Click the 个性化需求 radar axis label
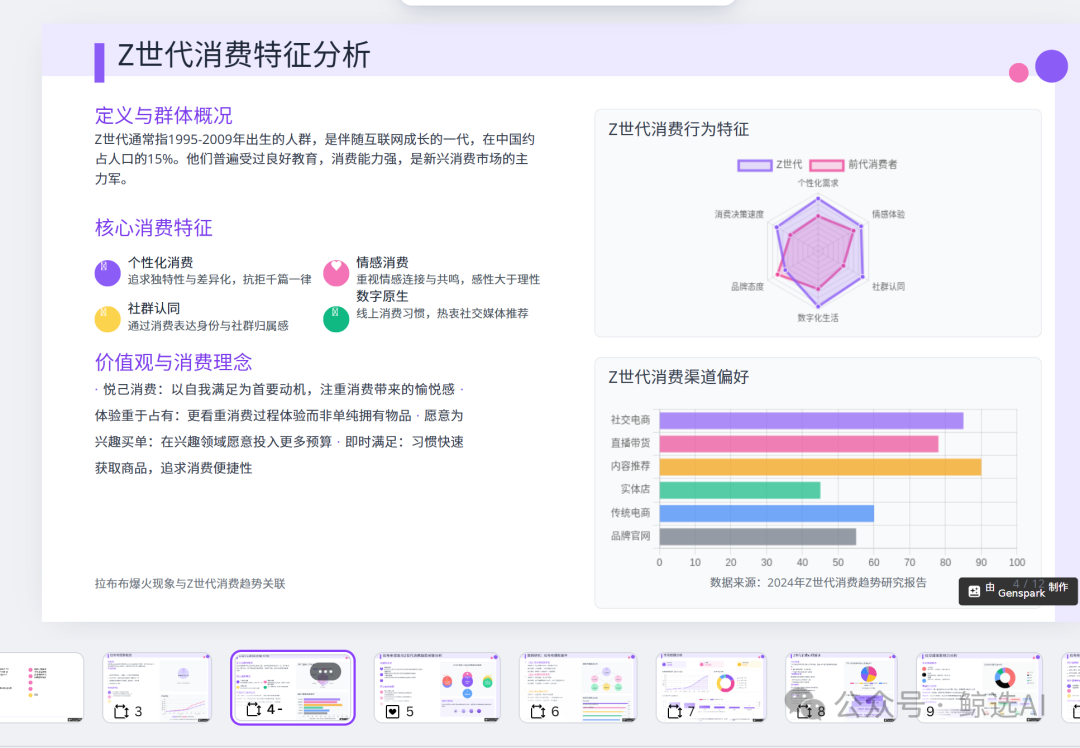The width and height of the screenshot is (1080, 748). [818, 183]
